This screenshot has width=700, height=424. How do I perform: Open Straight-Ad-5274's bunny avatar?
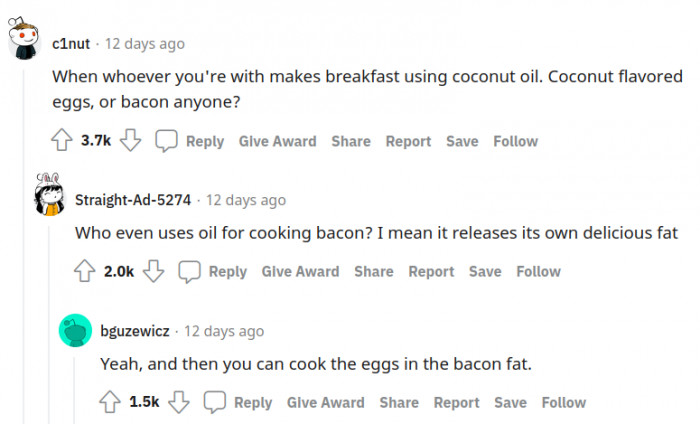click(x=50, y=195)
